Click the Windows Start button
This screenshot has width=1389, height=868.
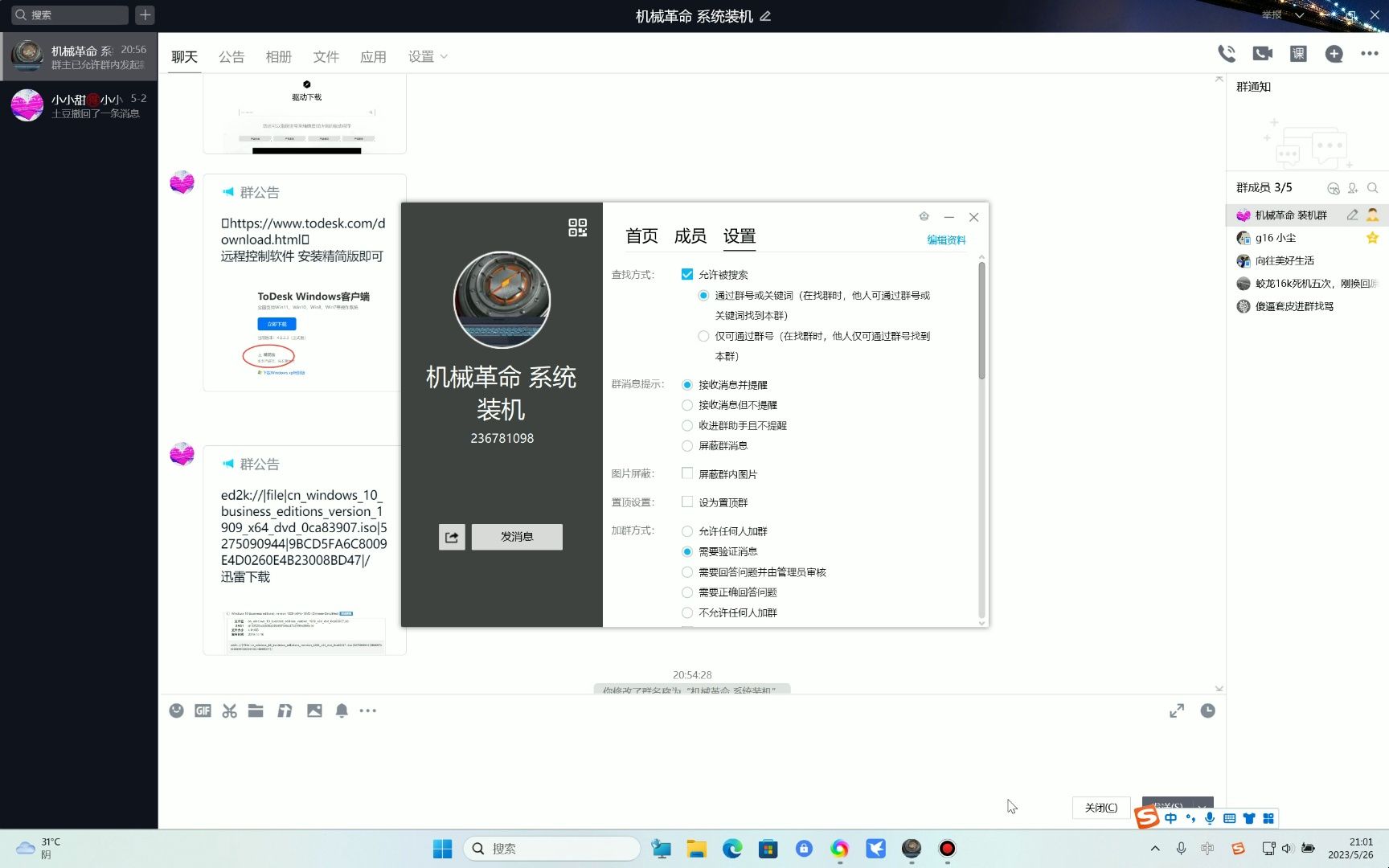[x=443, y=849]
